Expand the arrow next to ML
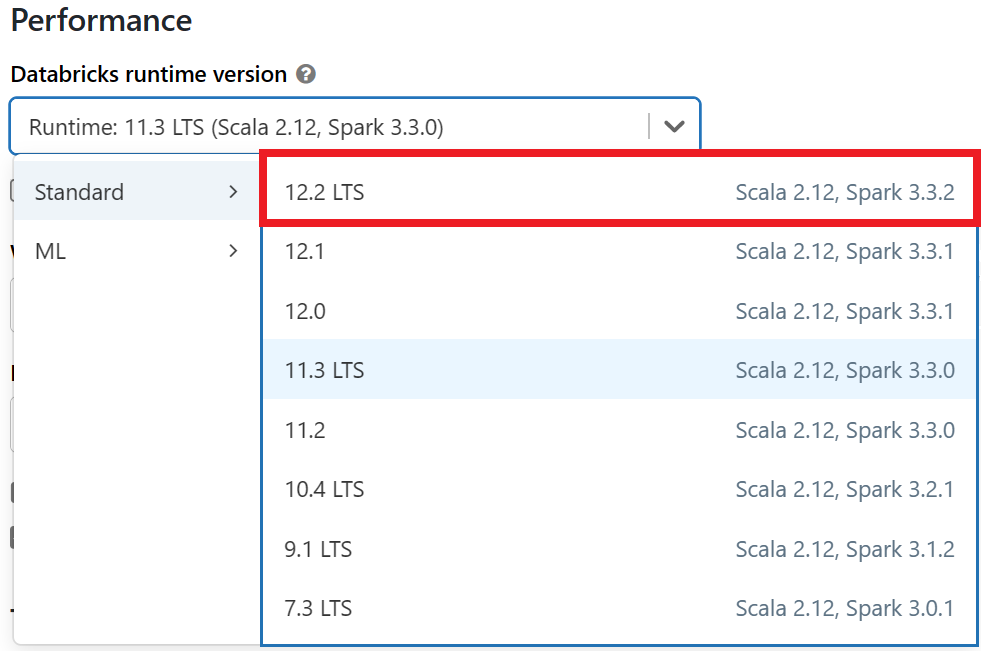Image resolution: width=981 pixels, height=651 pixels. point(233,251)
